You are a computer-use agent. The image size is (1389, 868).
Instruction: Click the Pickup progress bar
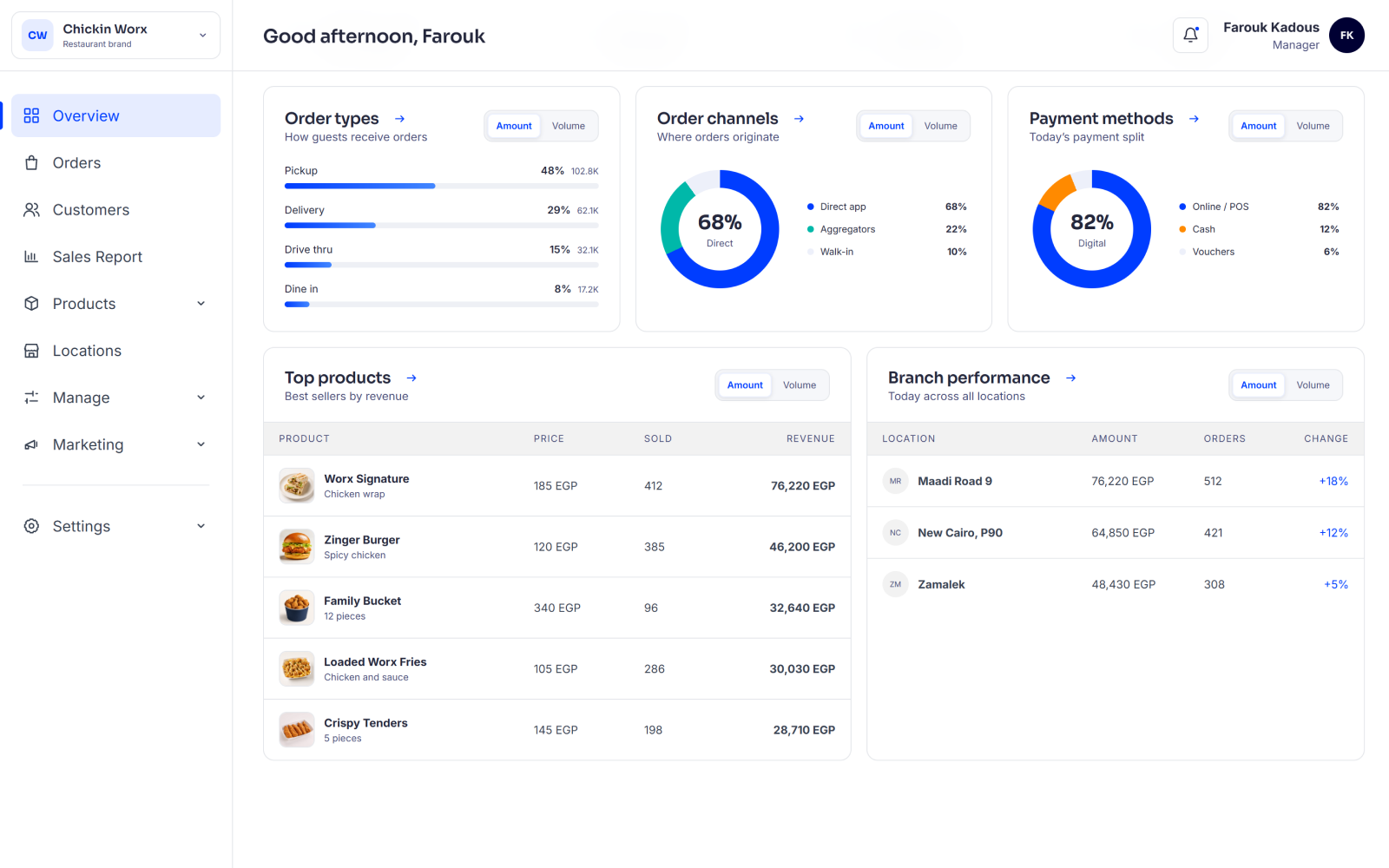pos(441,186)
